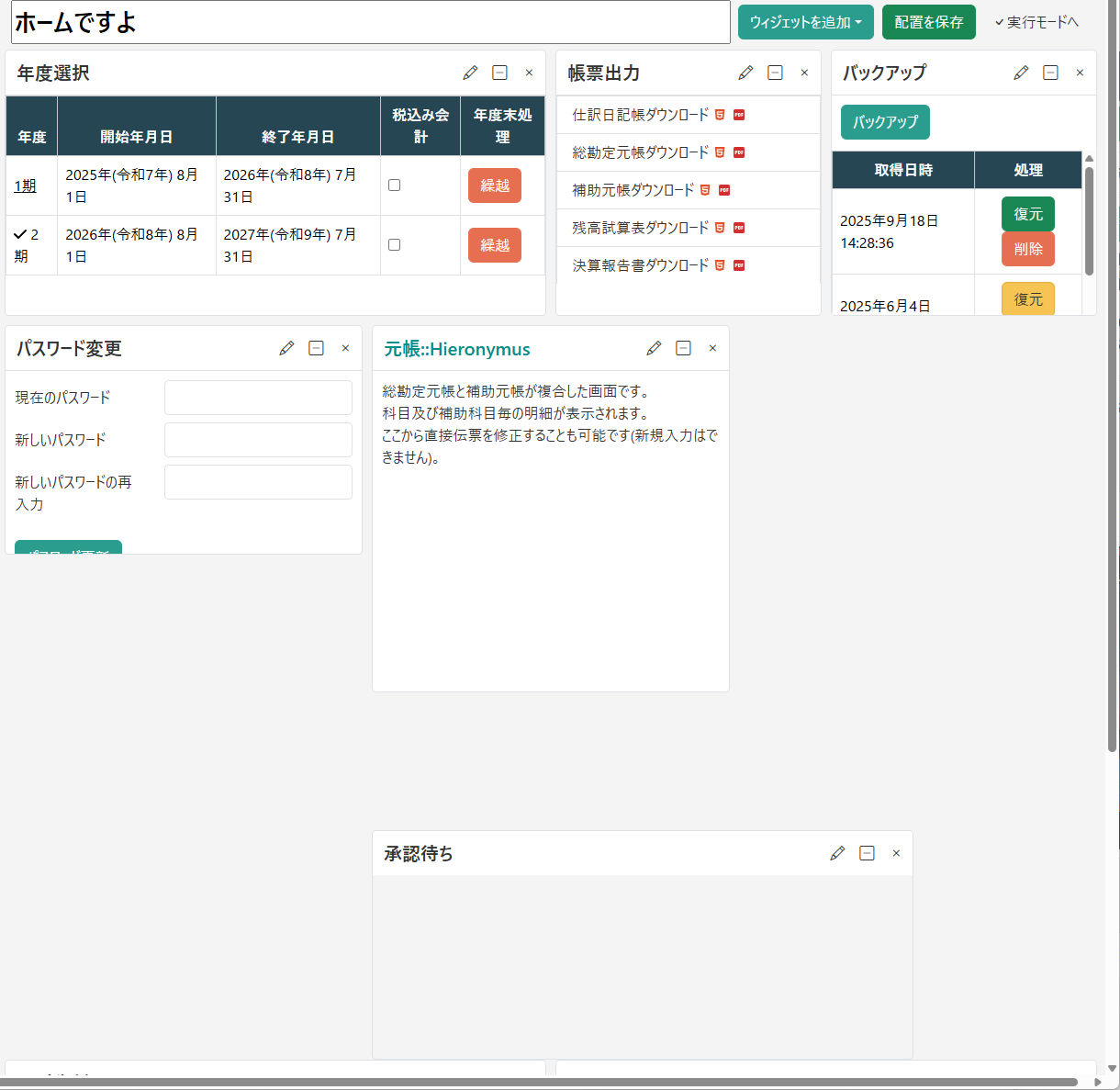1120x1090 pixels.
Task: Click PDF icon for 仕訳日記帳ダウンロード
Action: point(739,115)
